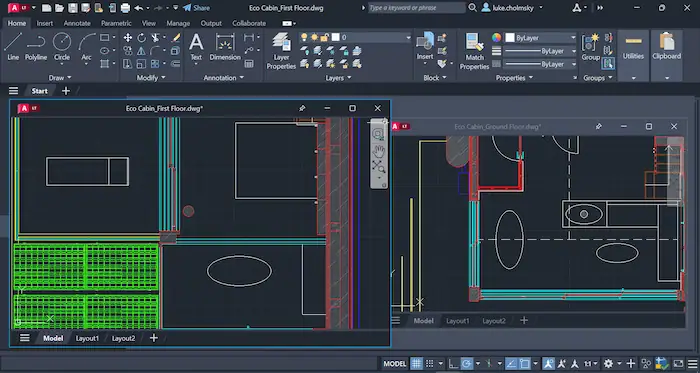Open the object color wheel swatch
Image resolution: width=700 pixels, height=373 pixels.
(x=496, y=38)
